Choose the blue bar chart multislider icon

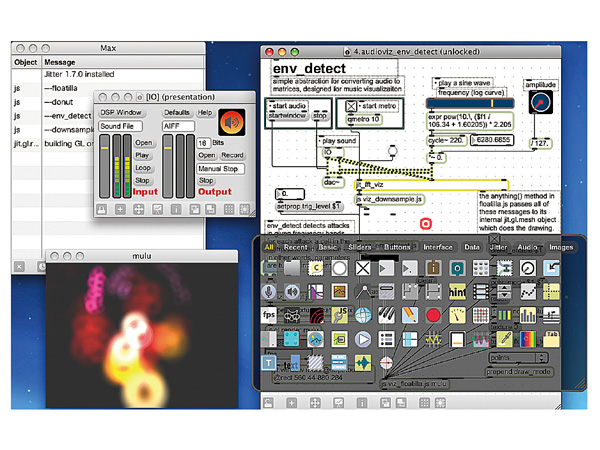[x=528, y=315]
